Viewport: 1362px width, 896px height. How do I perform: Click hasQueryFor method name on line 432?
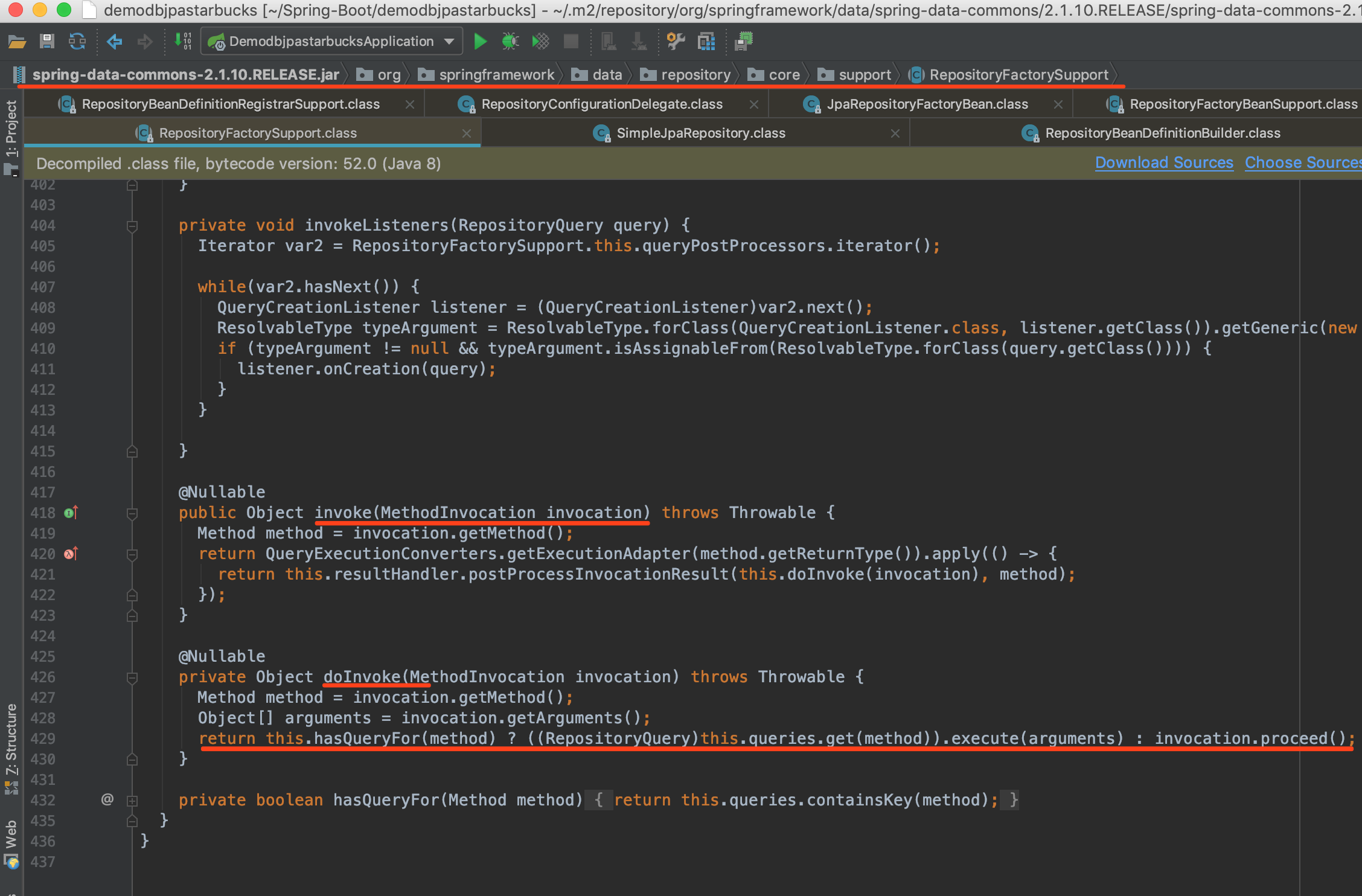(x=387, y=800)
